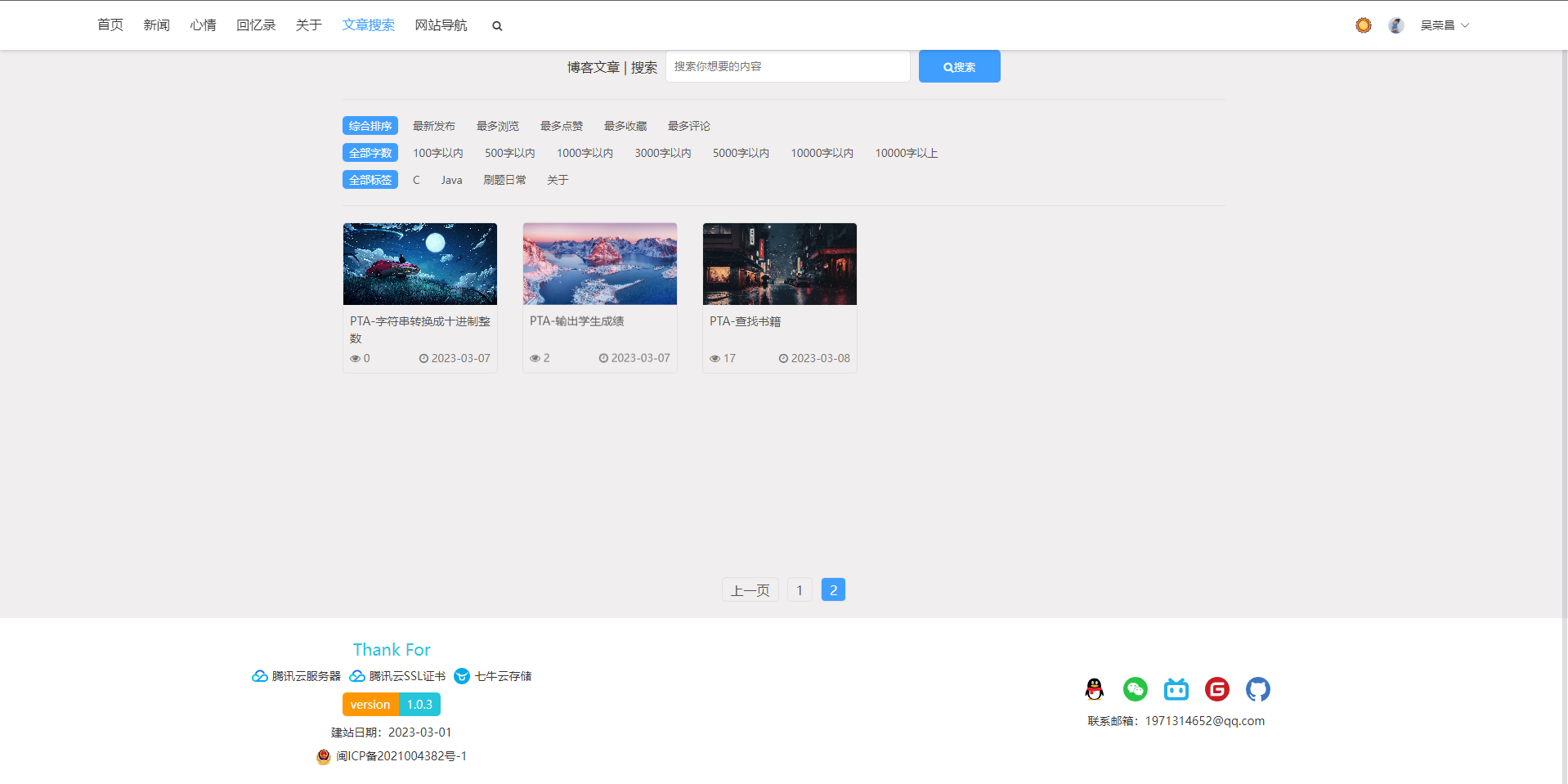Select 全部字数 filter
Viewport: 1568px width, 784px height.
coord(370,153)
